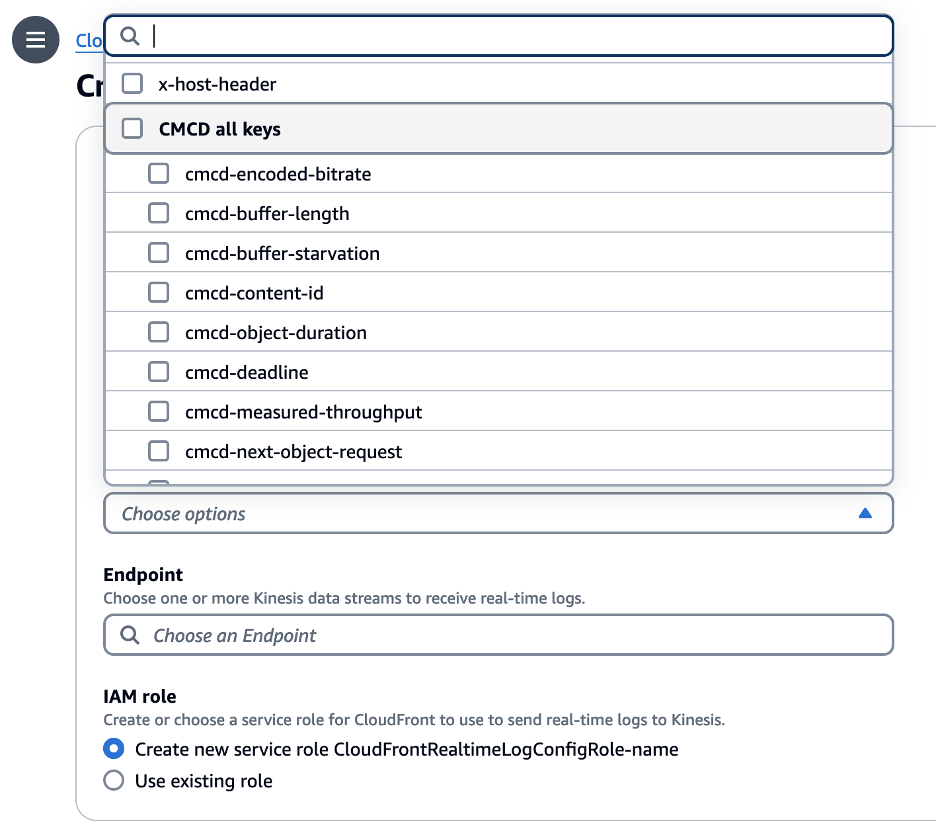This screenshot has height=834, width=936.
Task: Check the x-host-header checkbox
Action: pos(132,84)
